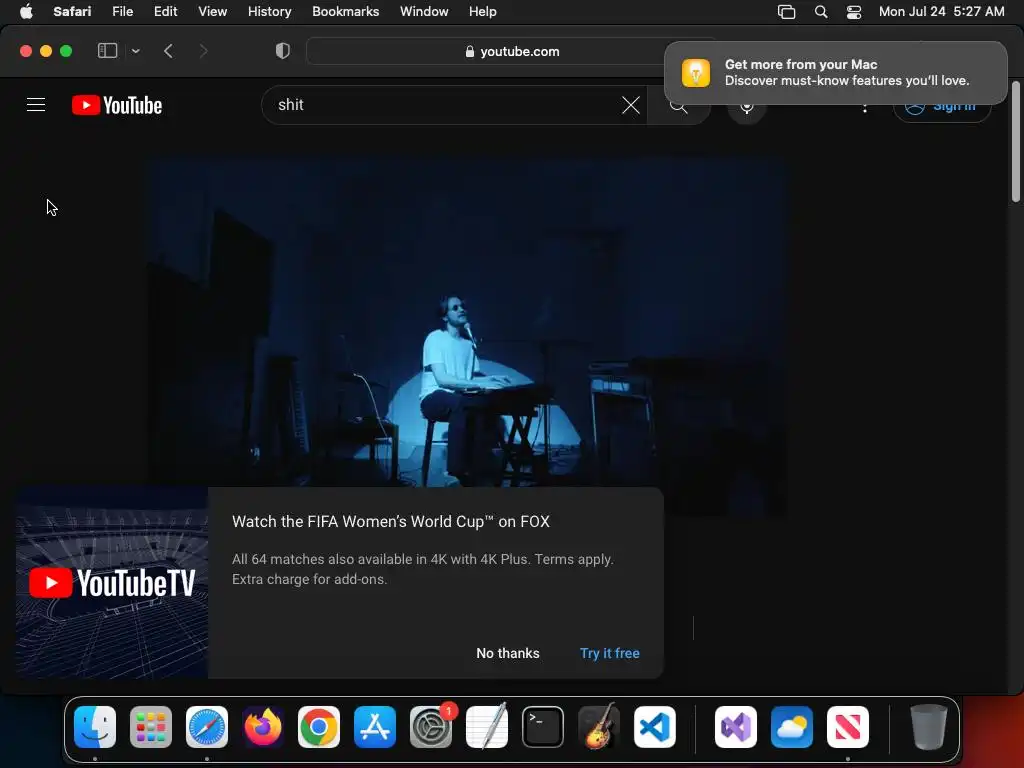Click the video thumbnail of the piano player
Image resolution: width=1024 pixels, height=768 pixels.
466,323
